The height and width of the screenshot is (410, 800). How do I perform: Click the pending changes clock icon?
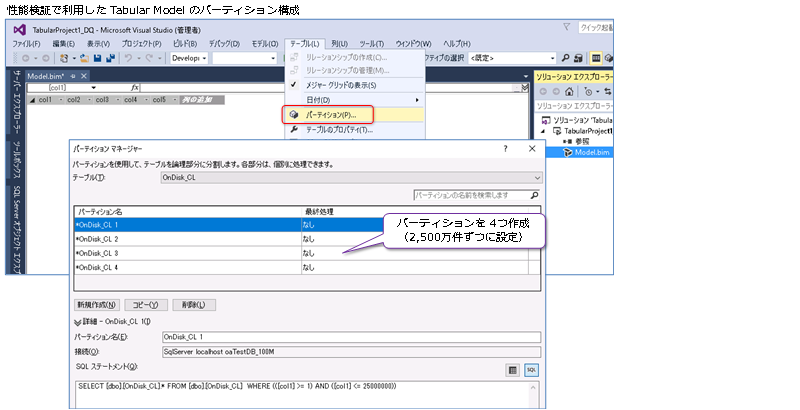588,92
